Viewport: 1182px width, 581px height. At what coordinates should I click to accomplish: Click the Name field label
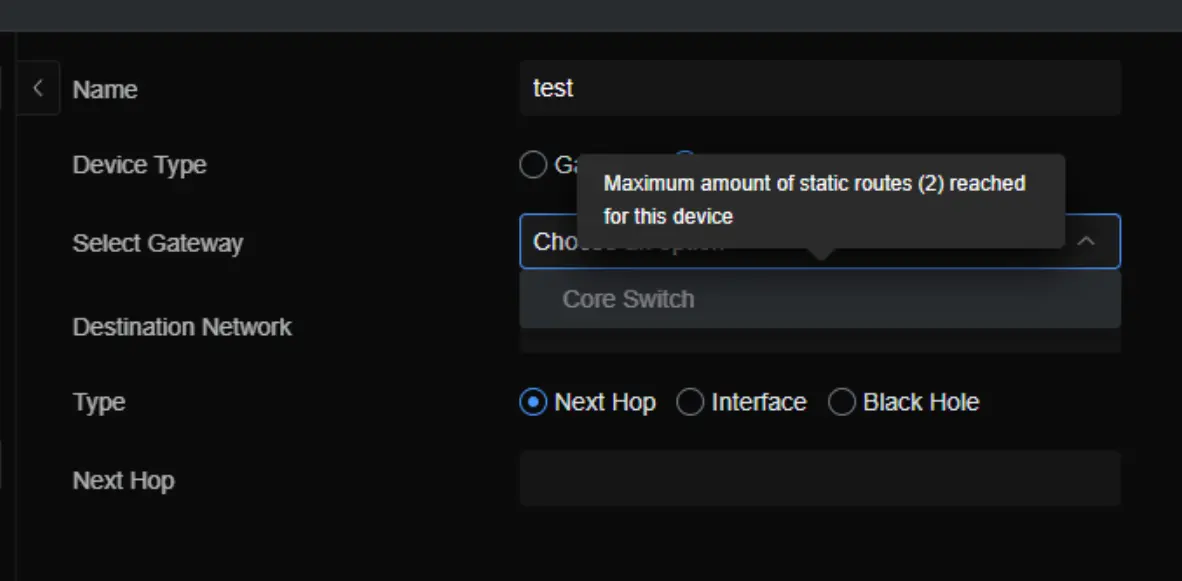tap(105, 89)
